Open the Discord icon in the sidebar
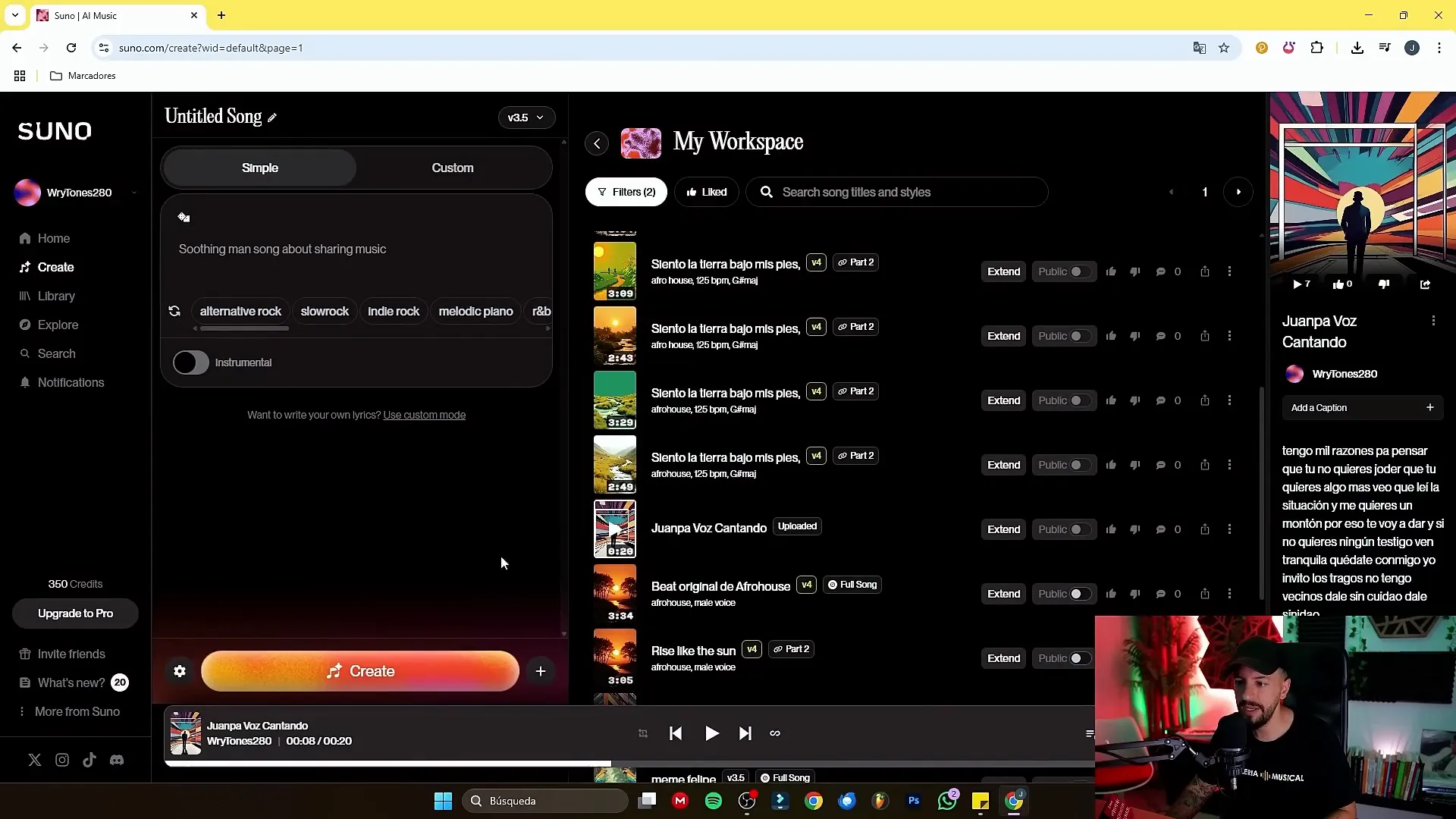The image size is (1456, 819). [x=117, y=760]
